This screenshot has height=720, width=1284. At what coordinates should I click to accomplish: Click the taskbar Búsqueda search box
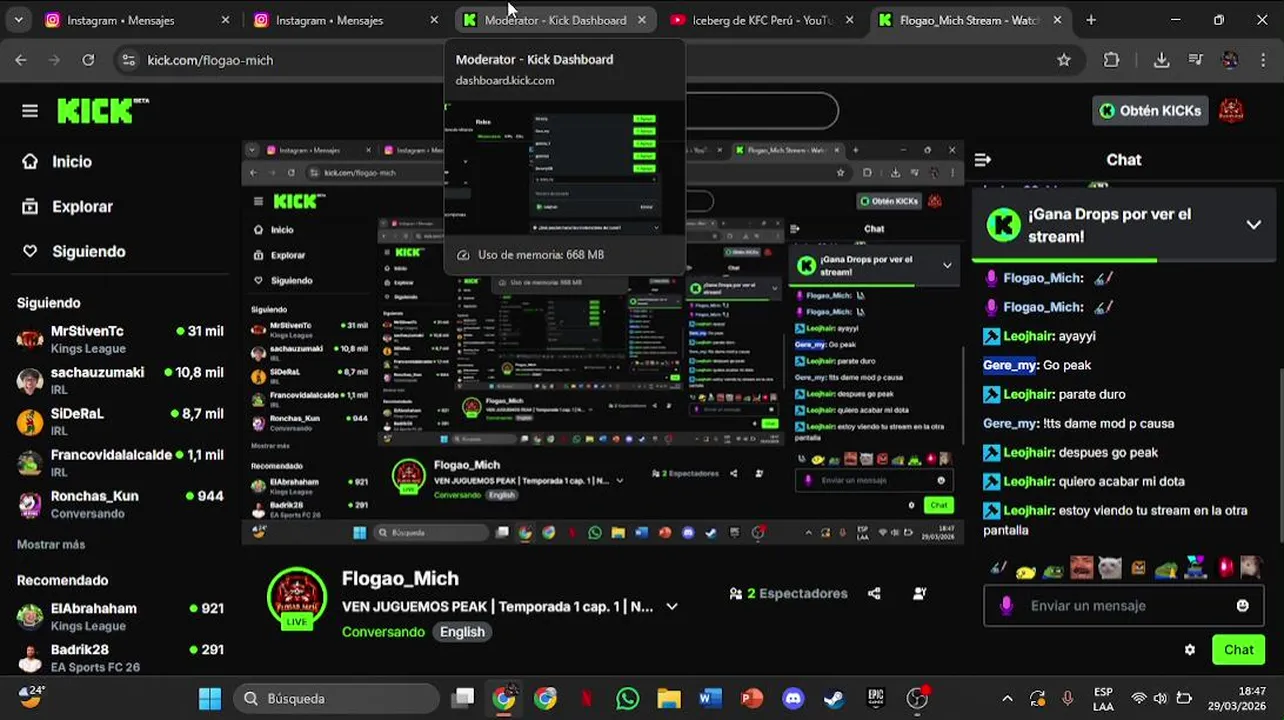[x=337, y=698]
